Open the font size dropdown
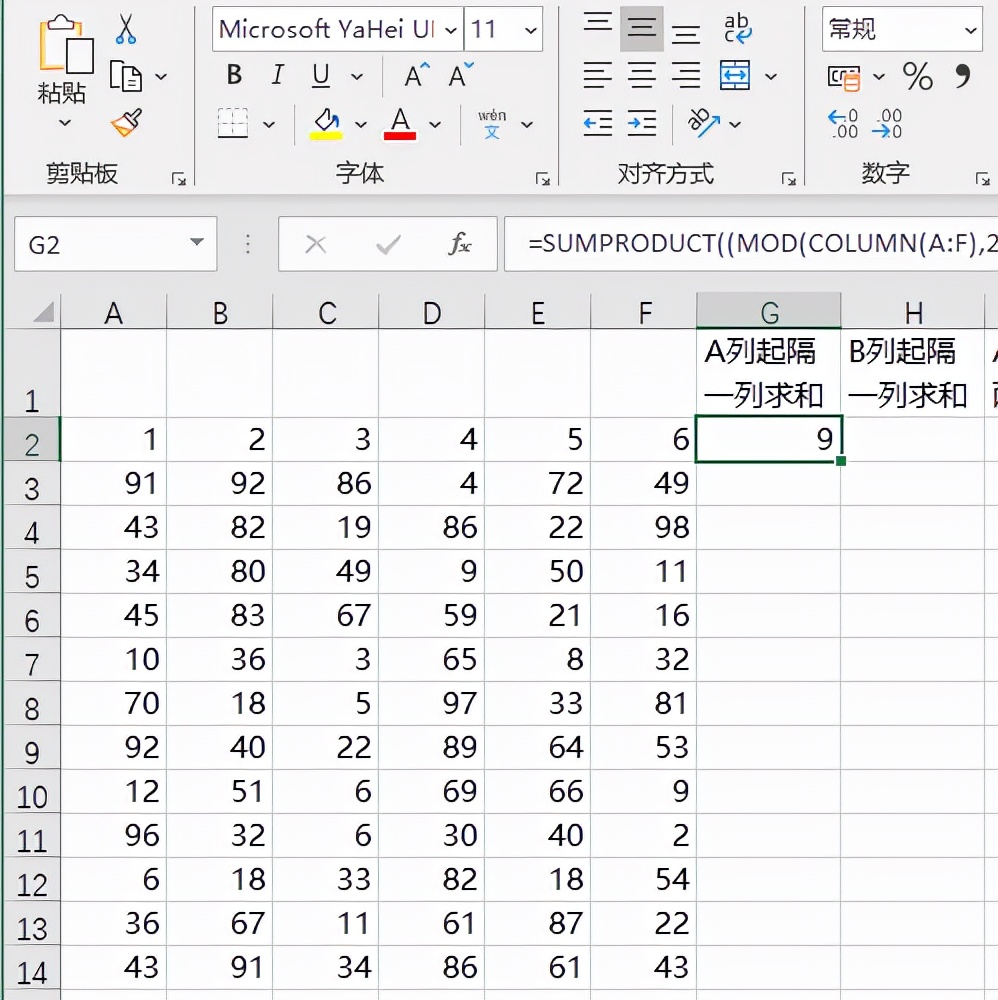Image resolution: width=998 pixels, height=1000 pixels. point(531,30)
